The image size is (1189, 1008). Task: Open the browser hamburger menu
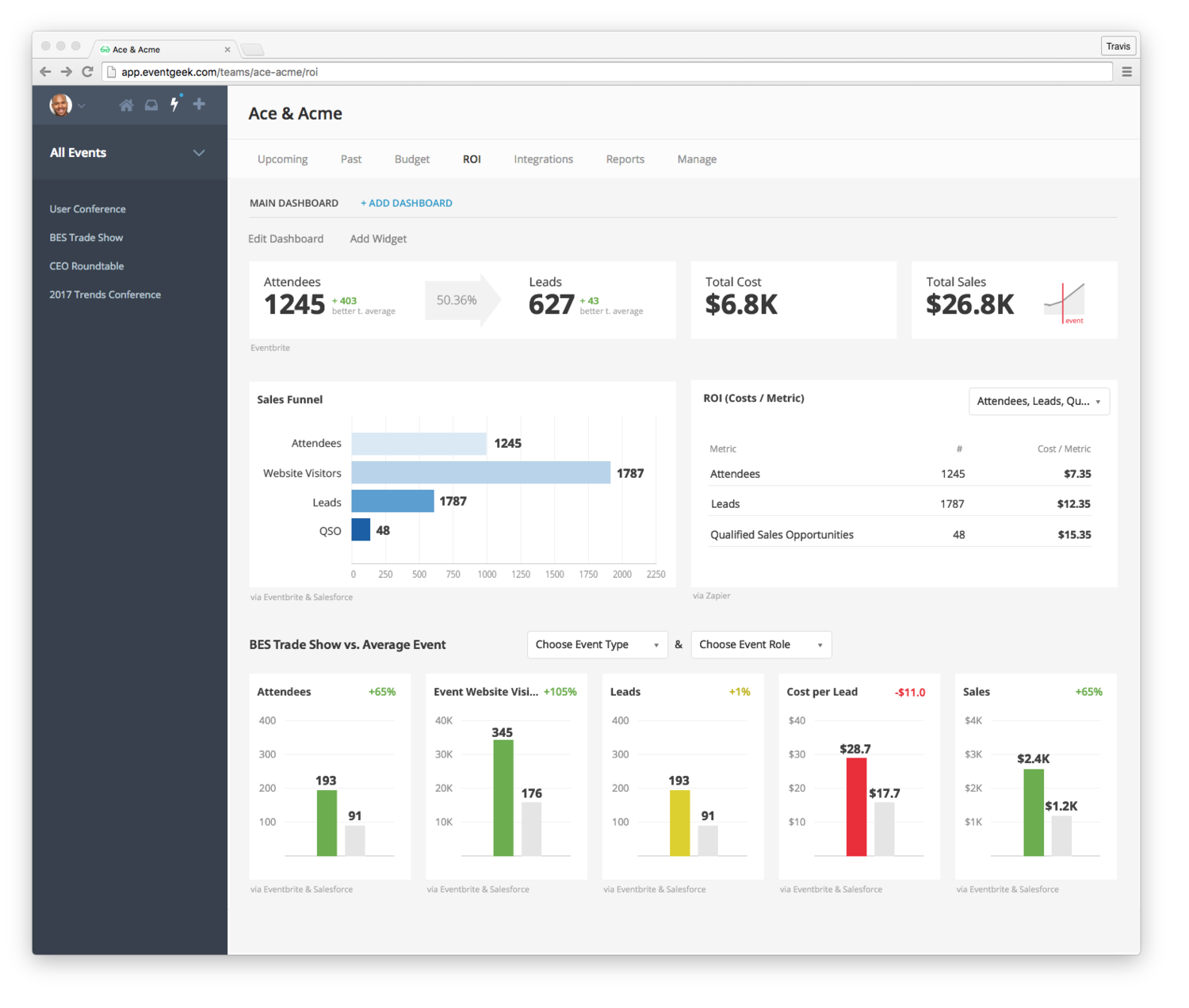(x=1126, y=71)
